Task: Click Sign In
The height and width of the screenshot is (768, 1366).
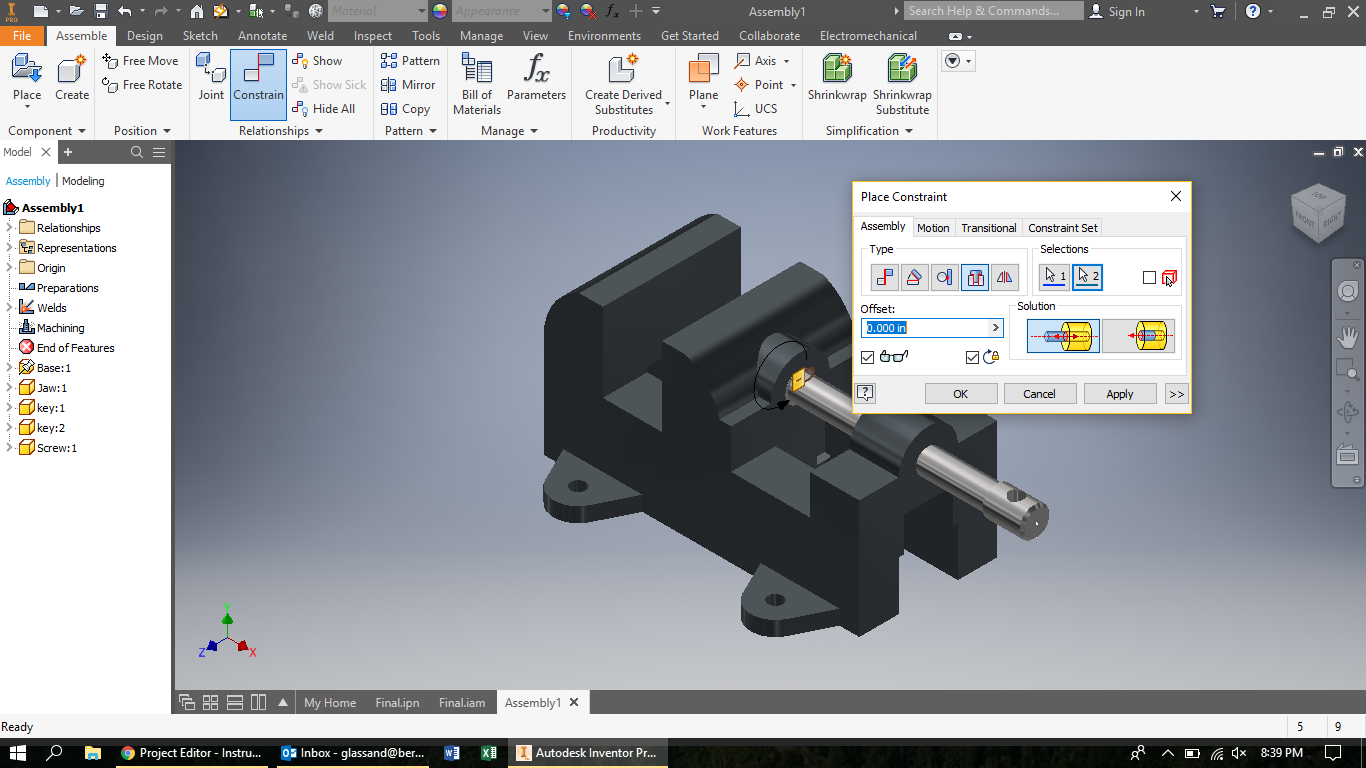Action: point(1117,11)
